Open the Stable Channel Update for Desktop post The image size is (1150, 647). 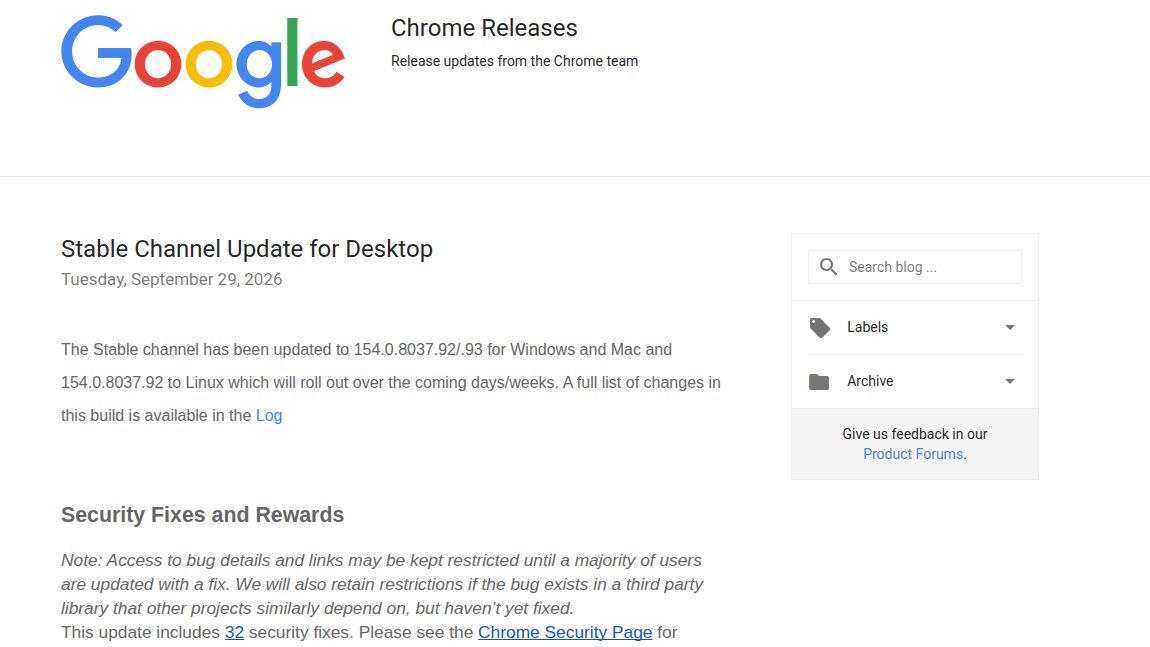point(246,249)
